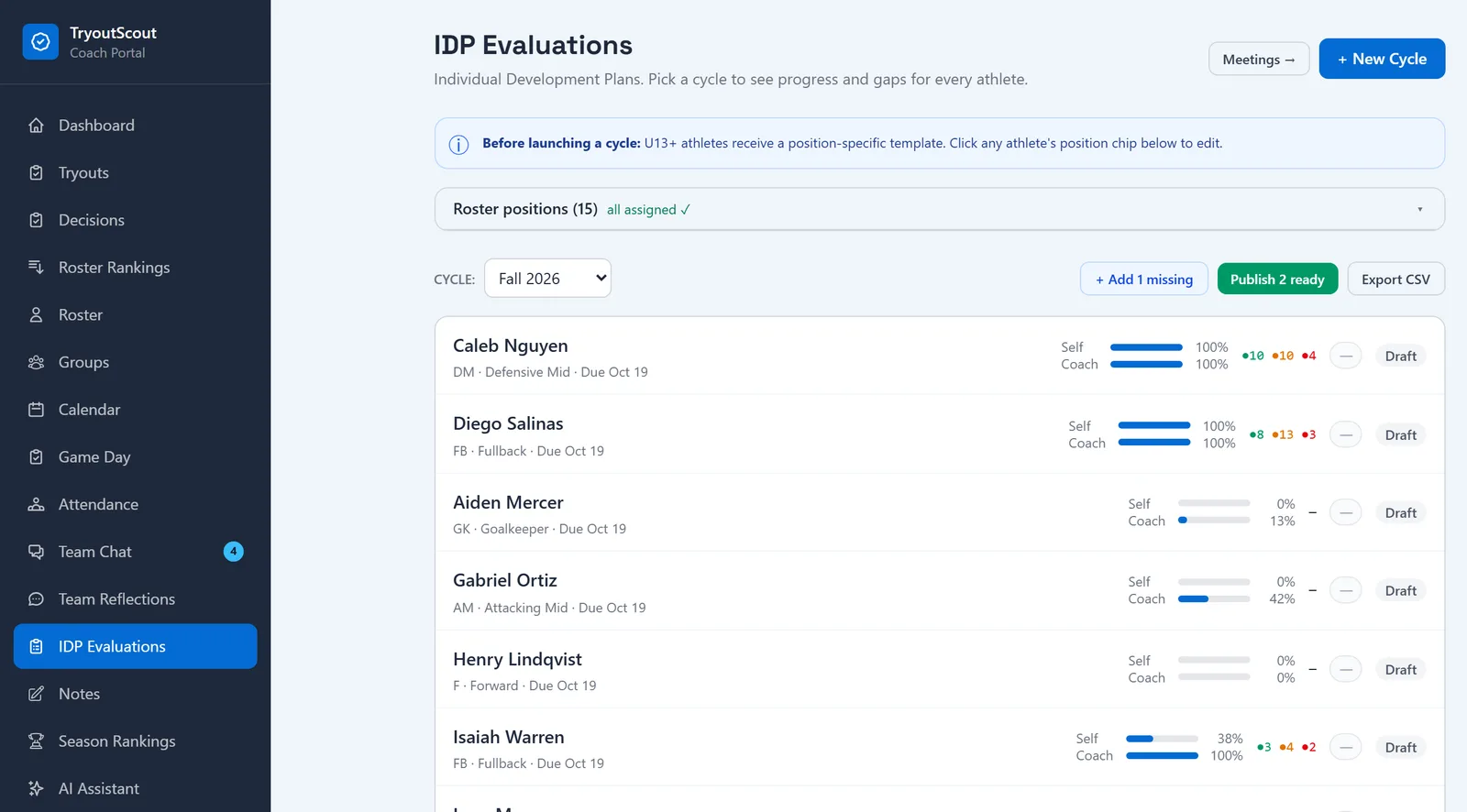The width and height of the screenshot is (1467, 812).
Task: Click the Calendar icon in sidebar
Action: 36,410
